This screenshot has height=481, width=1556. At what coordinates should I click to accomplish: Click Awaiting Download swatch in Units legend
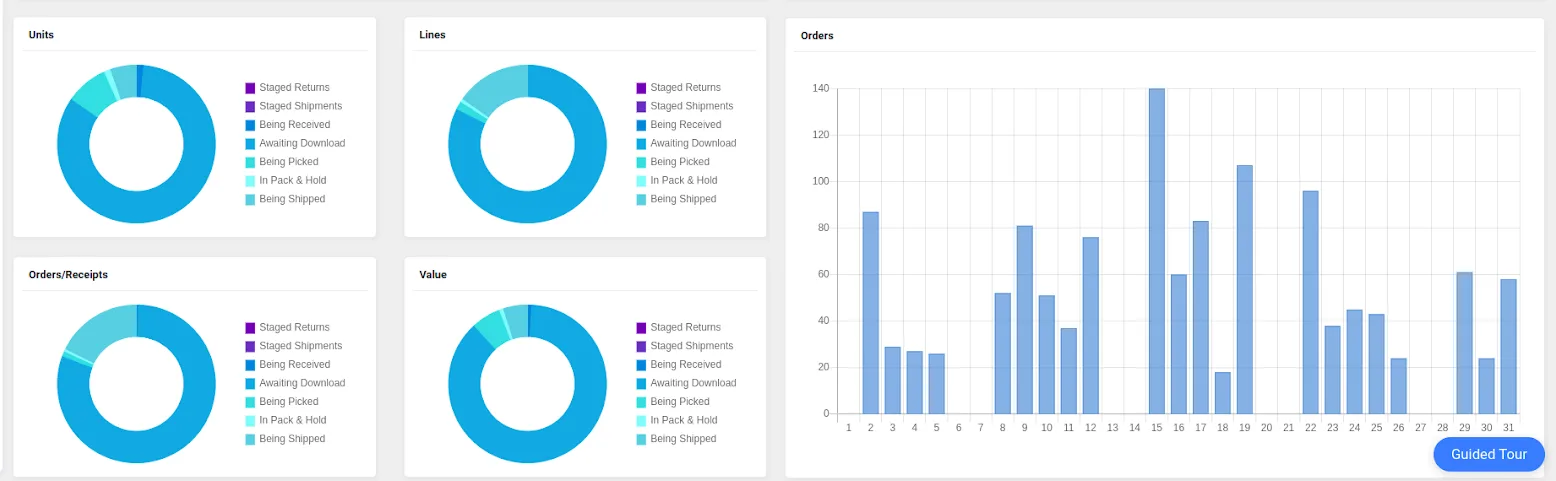click(250, 144)
